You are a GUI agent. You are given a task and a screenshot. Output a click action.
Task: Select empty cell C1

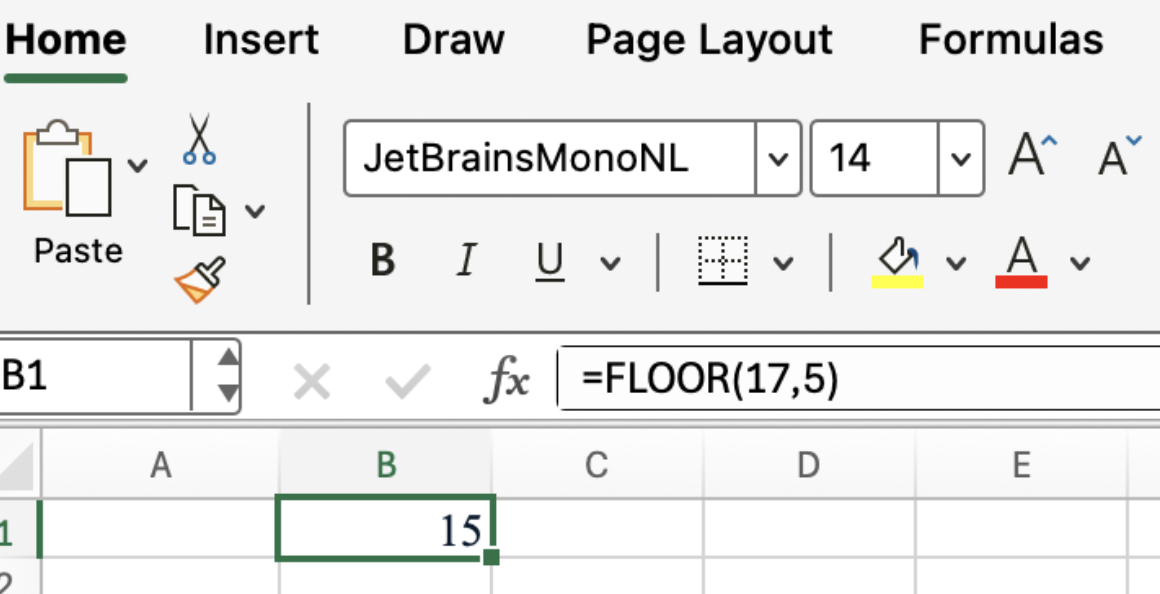point(598,528)
